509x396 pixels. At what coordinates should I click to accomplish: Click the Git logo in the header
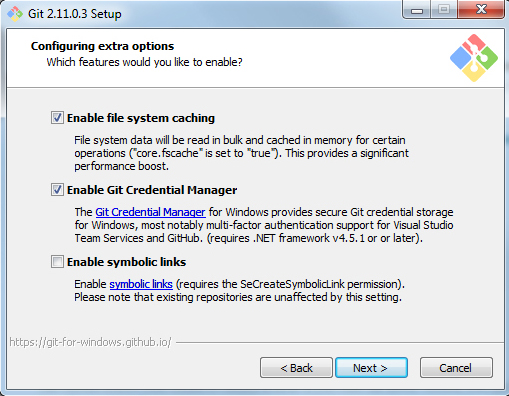tap(474, 58)
